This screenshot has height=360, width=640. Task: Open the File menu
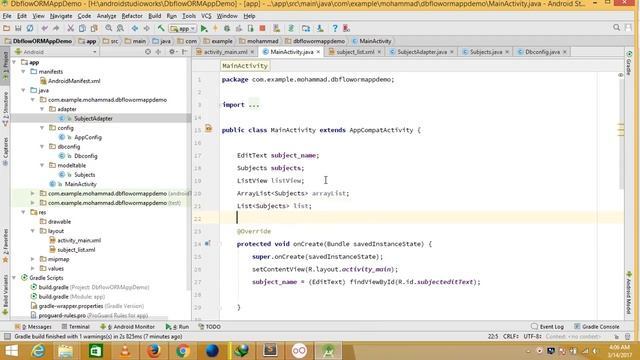(7, 16)
